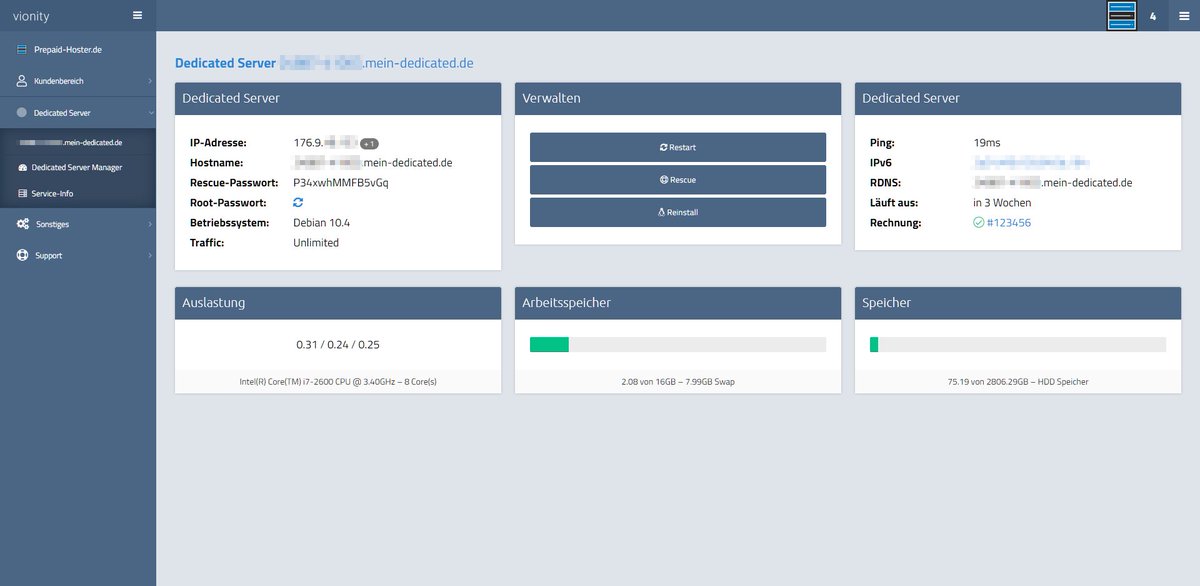This screenshot has width=1200, height=586.
Task: Expand the Support chevron arrow
Action: (150, 255)
